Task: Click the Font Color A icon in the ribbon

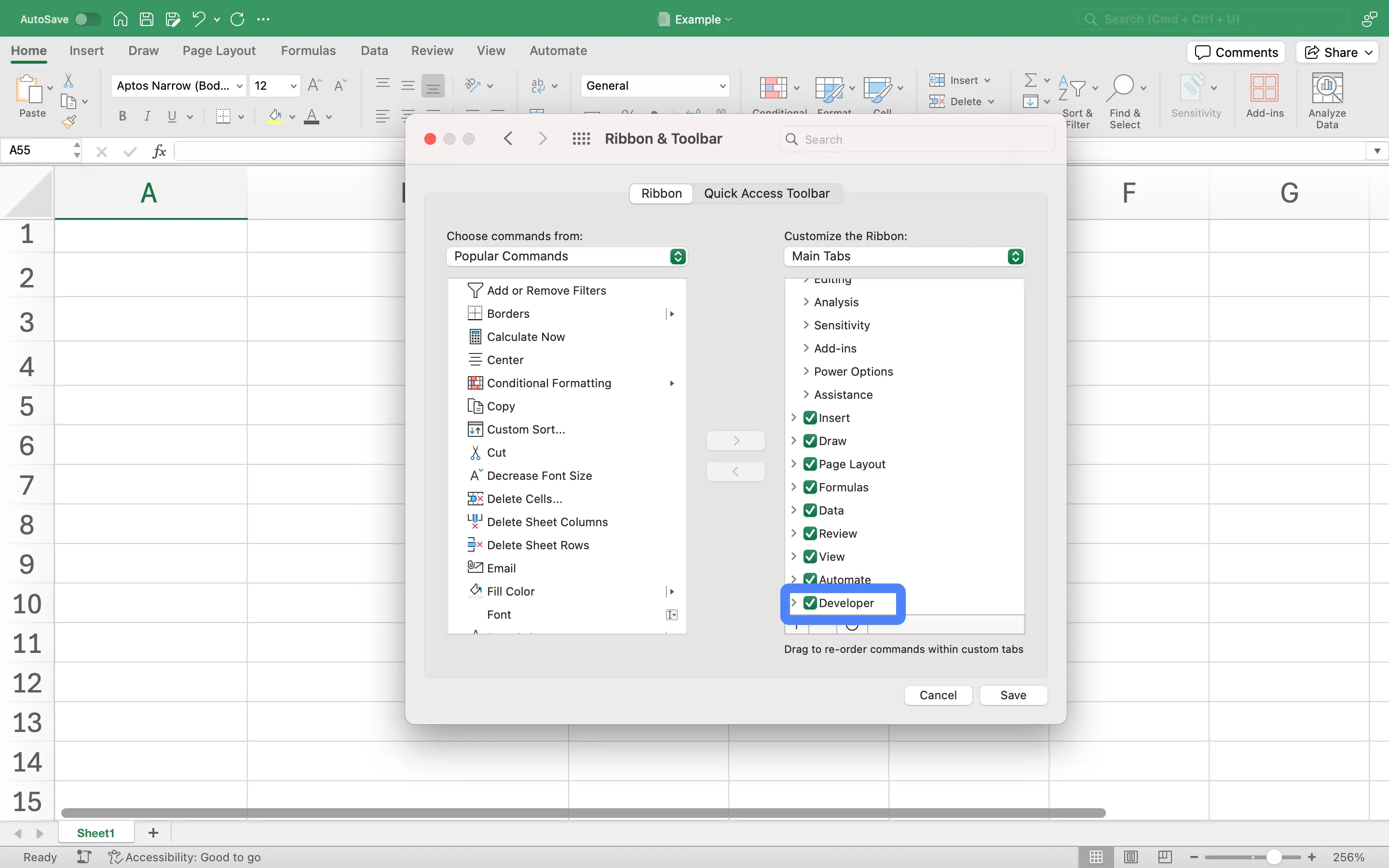Action: tap(312, 117)
